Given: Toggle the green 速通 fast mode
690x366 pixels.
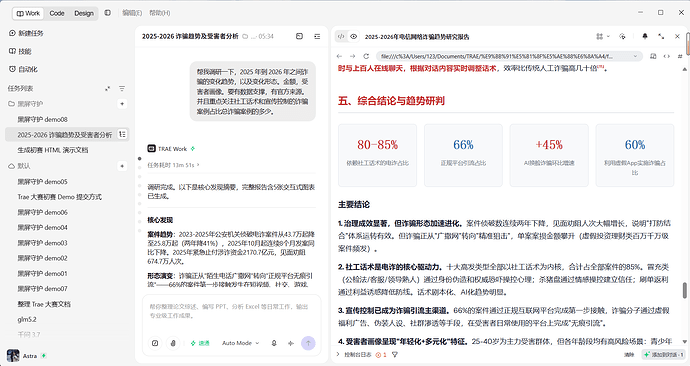Looking at the screenshot, I should click(x=200, y=343).
